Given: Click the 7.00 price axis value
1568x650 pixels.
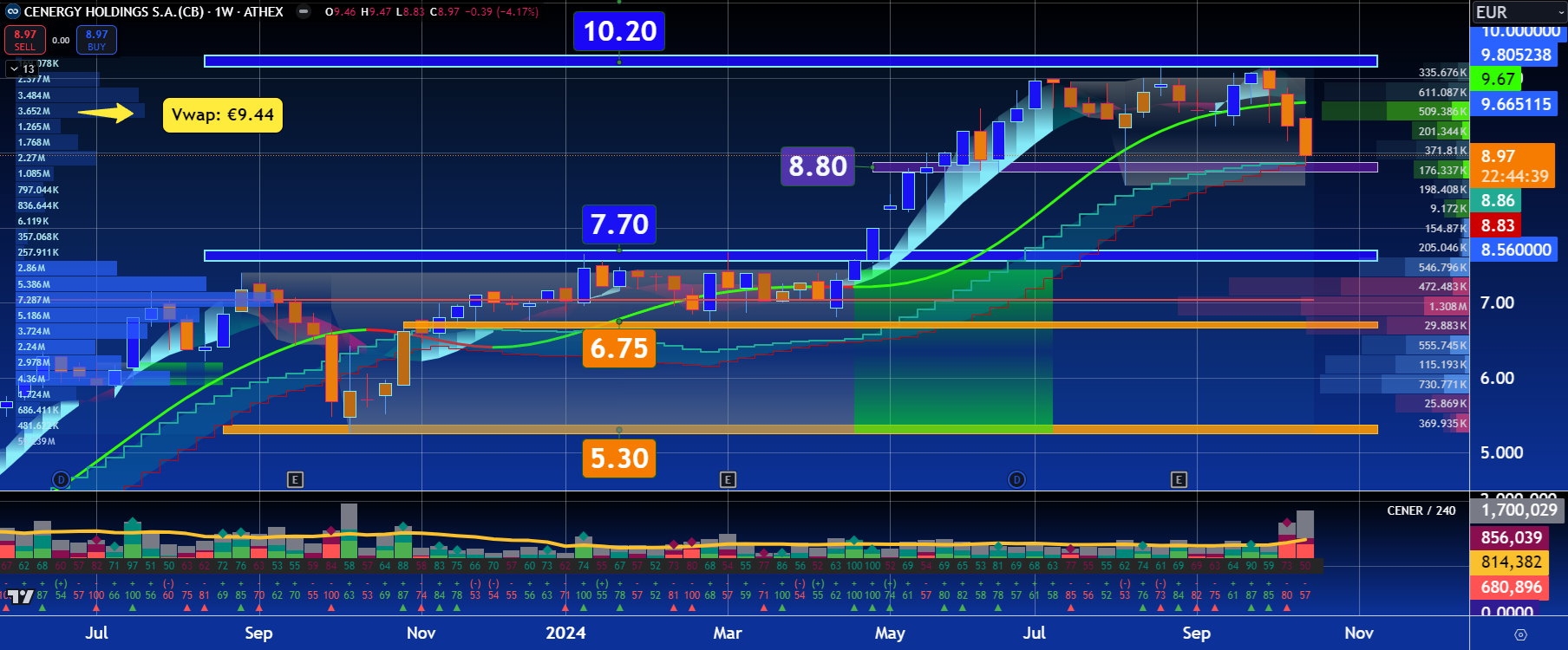Looking at the screenshot, I should click(1497, 302).
